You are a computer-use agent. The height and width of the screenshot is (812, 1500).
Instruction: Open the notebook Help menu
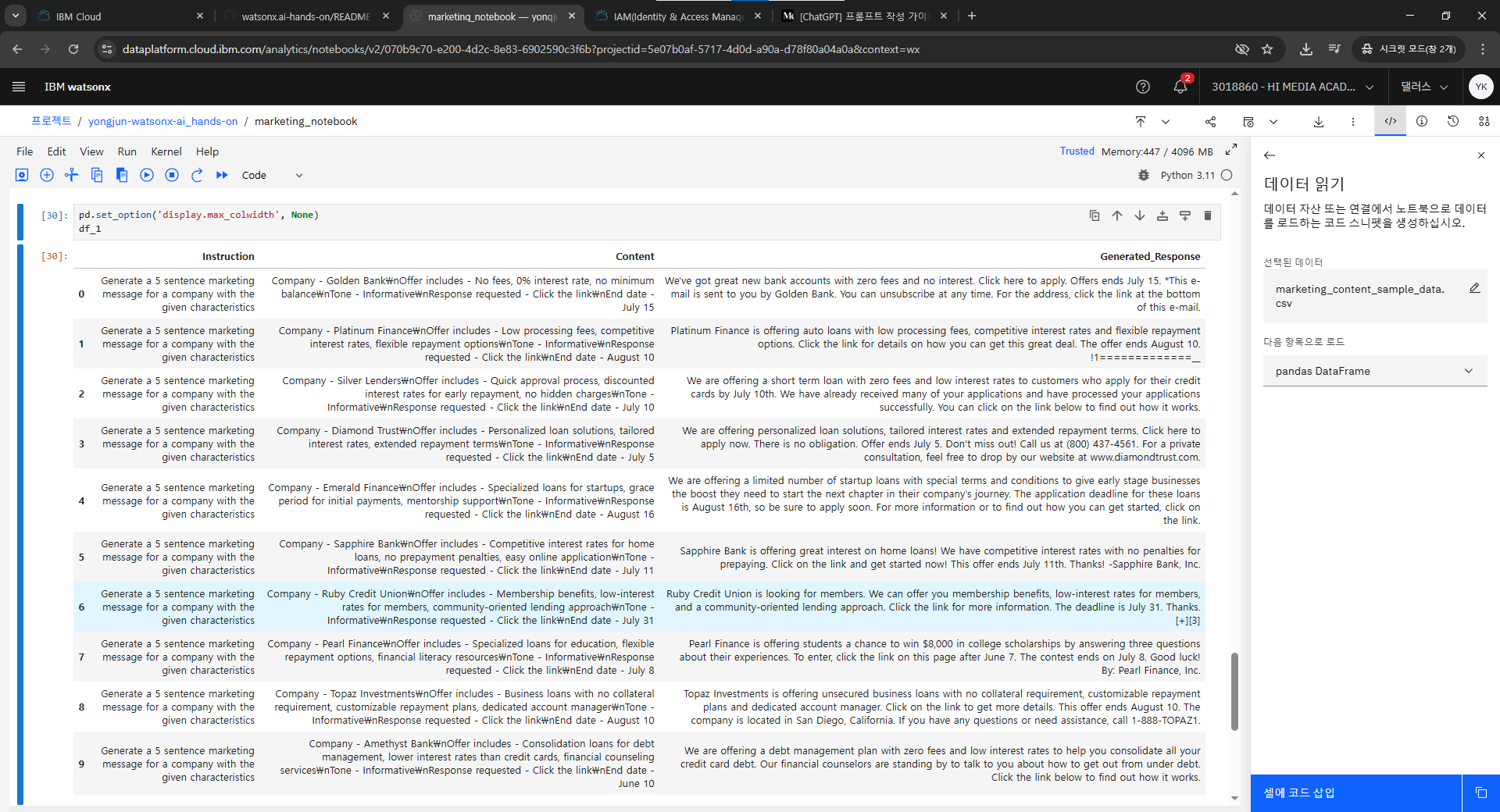pyautogui.click(x=207, y=151)
